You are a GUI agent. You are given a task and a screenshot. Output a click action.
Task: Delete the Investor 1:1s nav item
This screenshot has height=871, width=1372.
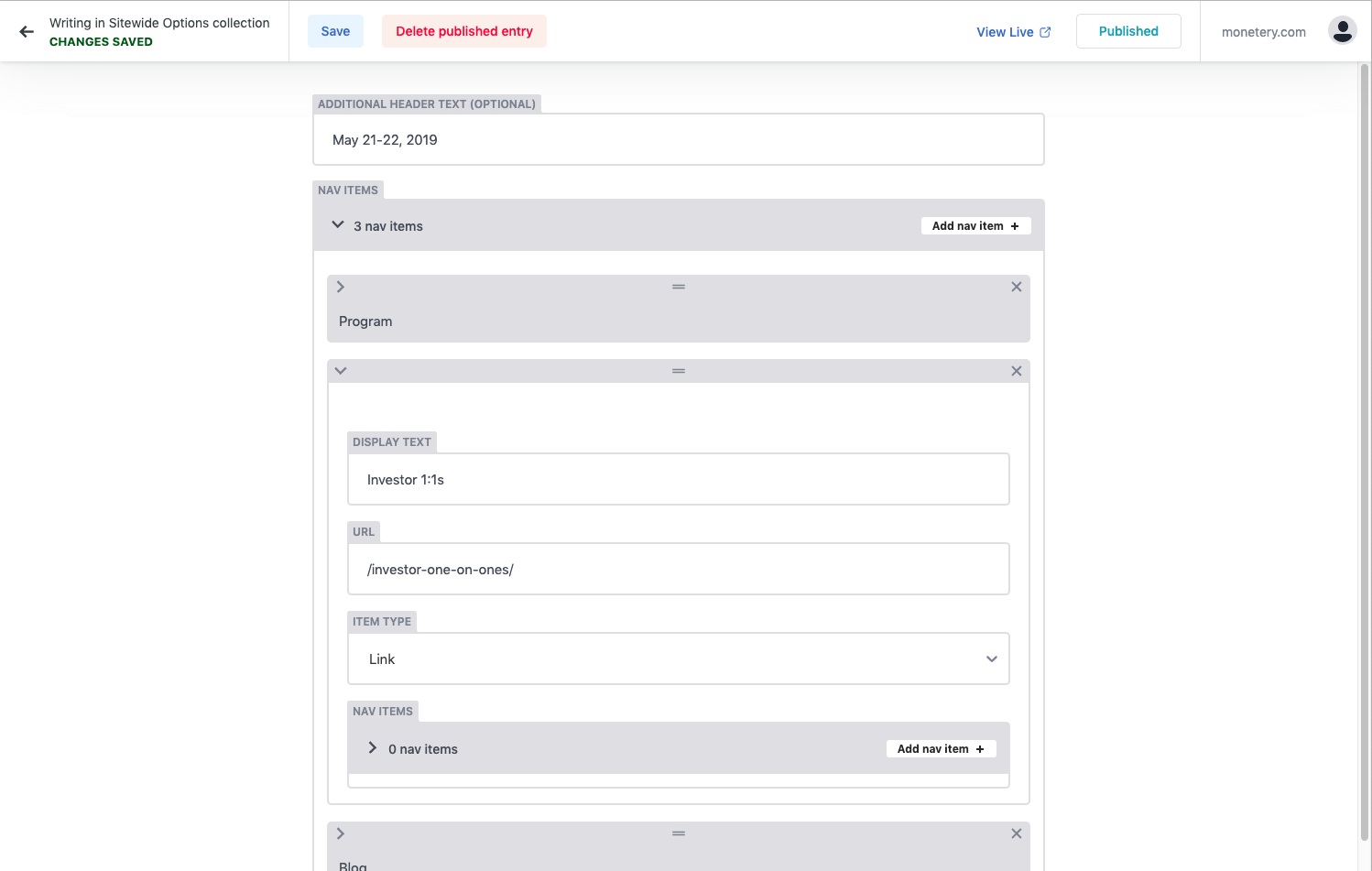1016,370
